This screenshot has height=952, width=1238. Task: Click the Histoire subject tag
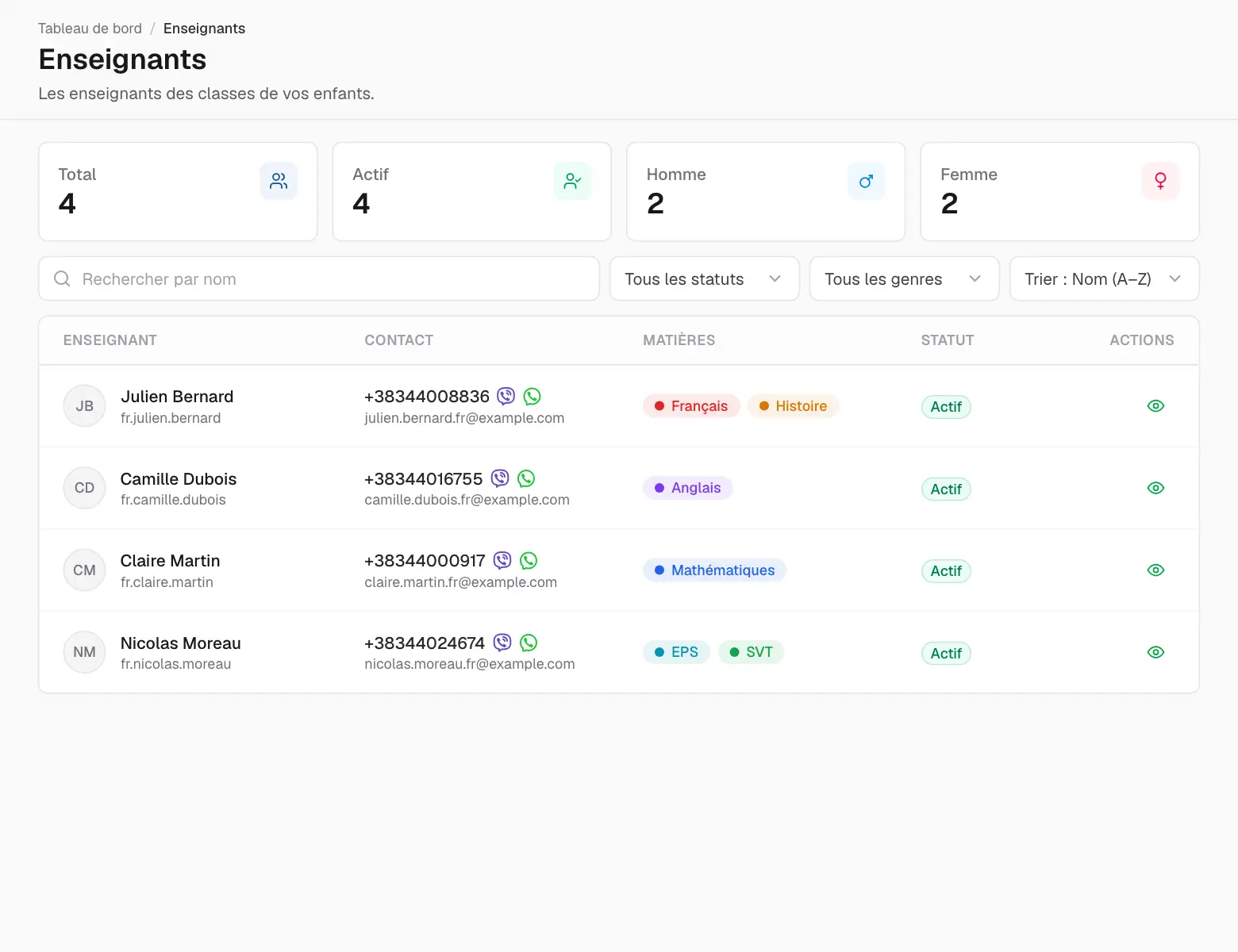coord(793,406)
